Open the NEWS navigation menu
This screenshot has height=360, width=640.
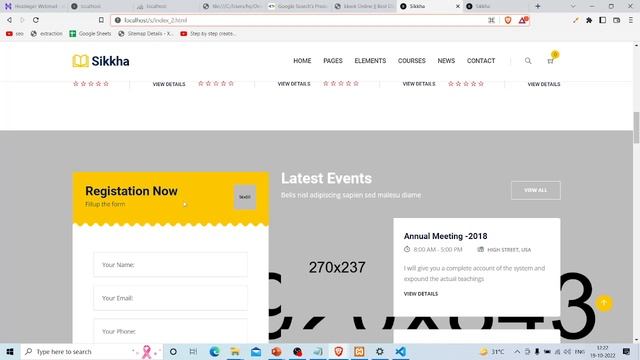coord(446,61)
